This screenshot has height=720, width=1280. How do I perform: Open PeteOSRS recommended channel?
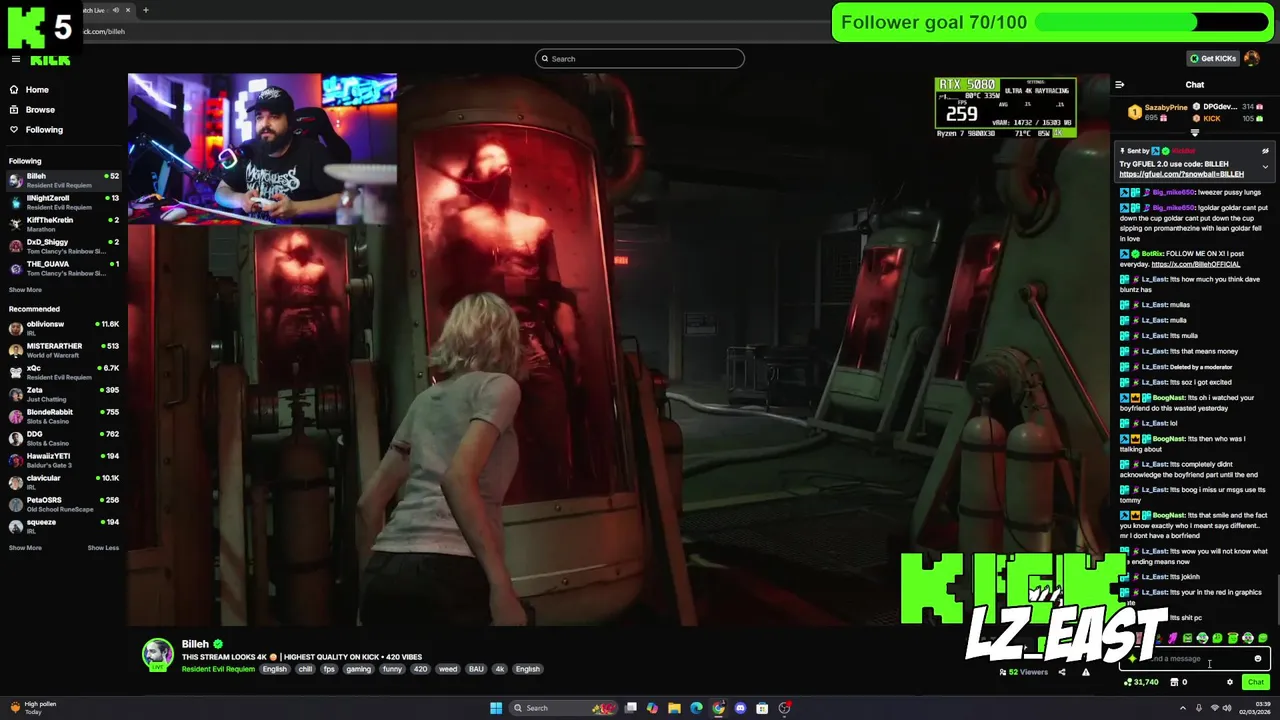click(x=63, y=504)
